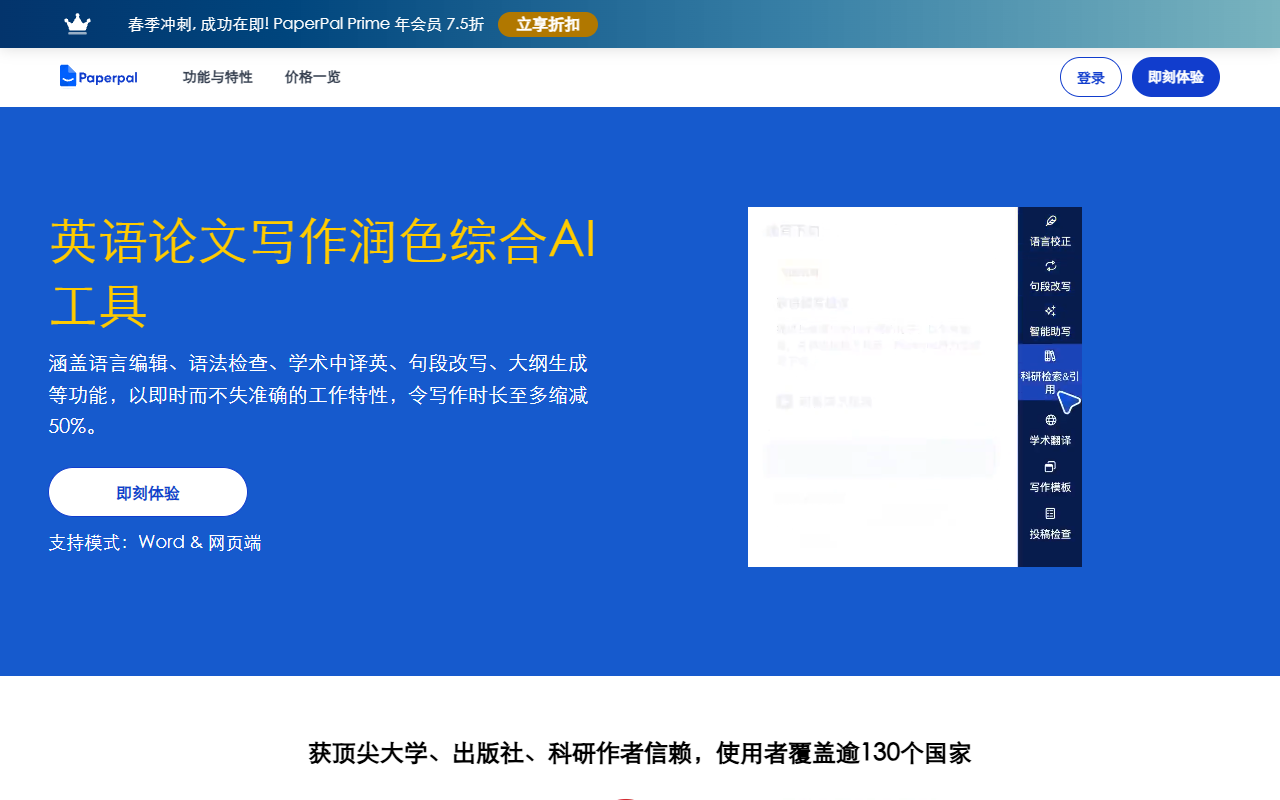Viewport: 1280px width, 800px height.
Task: Click the 写作模板 label text
Action: click(1050, 487)
